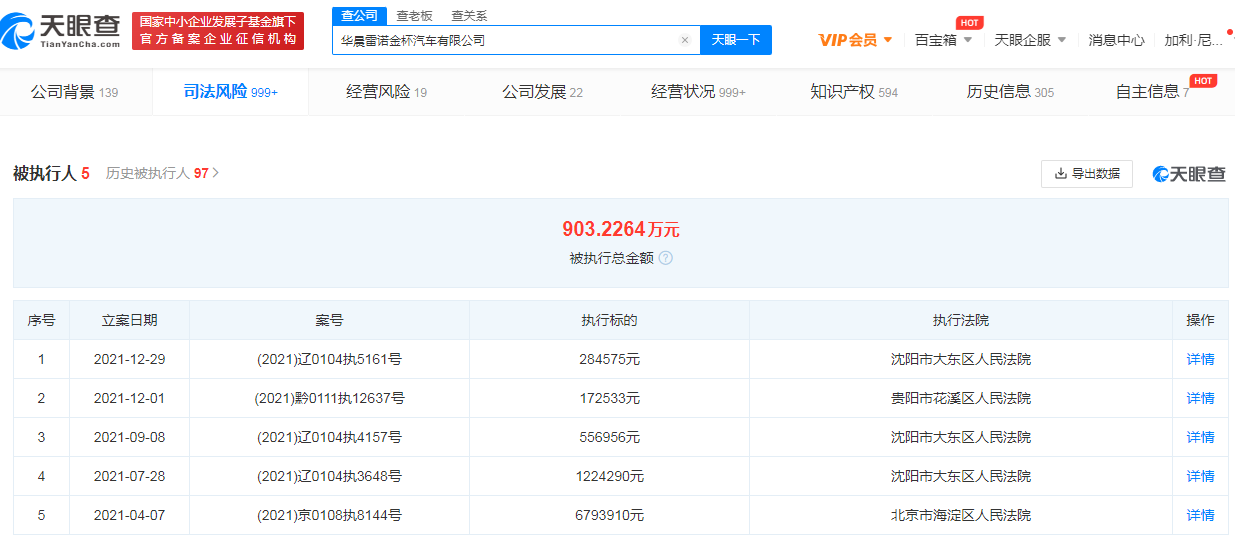Click the HOT badge above 百宝箱
Viewport: 1235px width, 540px height.
[968, 22]
